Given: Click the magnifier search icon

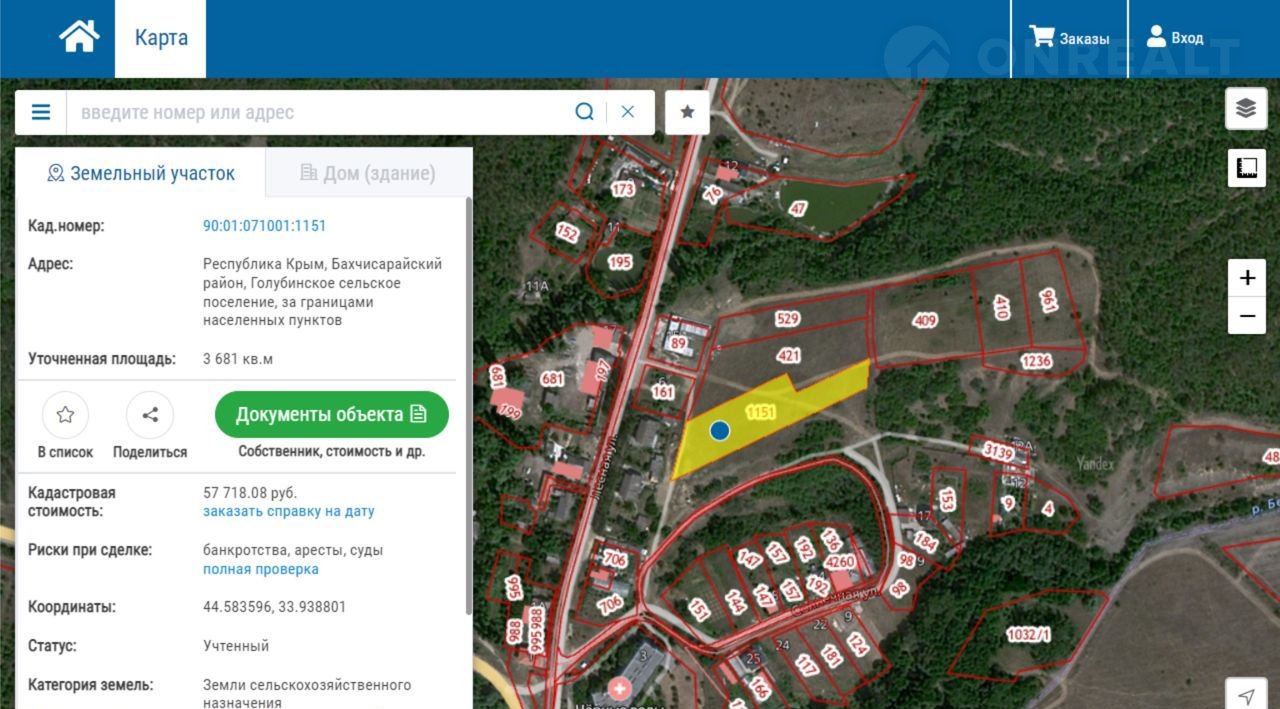Looking at the screenshot, I should 584,112.
